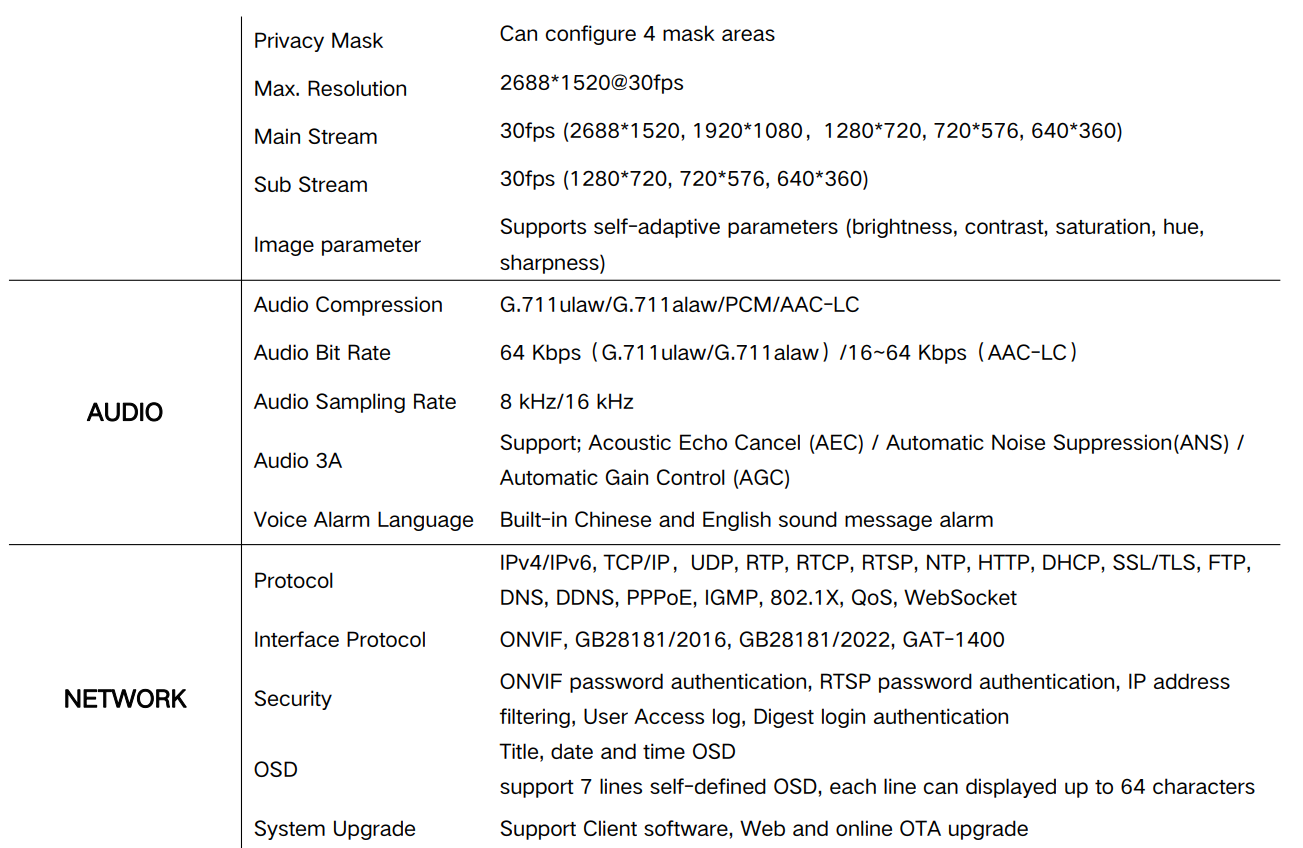Click the 8 kHz/16 kHz value
Screen dimensions: 1303x848
point(566,402)
